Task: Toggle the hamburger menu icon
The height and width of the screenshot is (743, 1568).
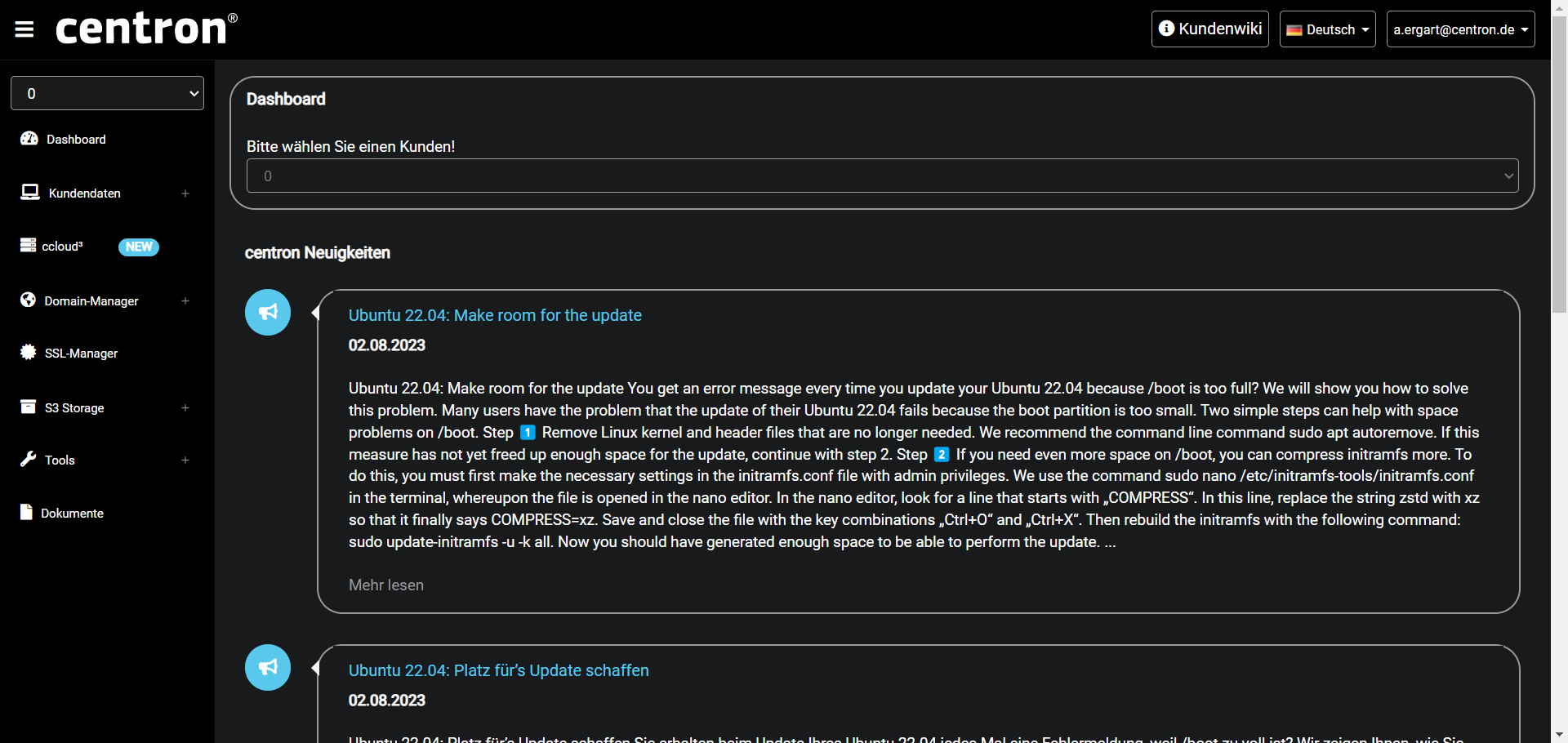Action: click(x=24, y=29)
